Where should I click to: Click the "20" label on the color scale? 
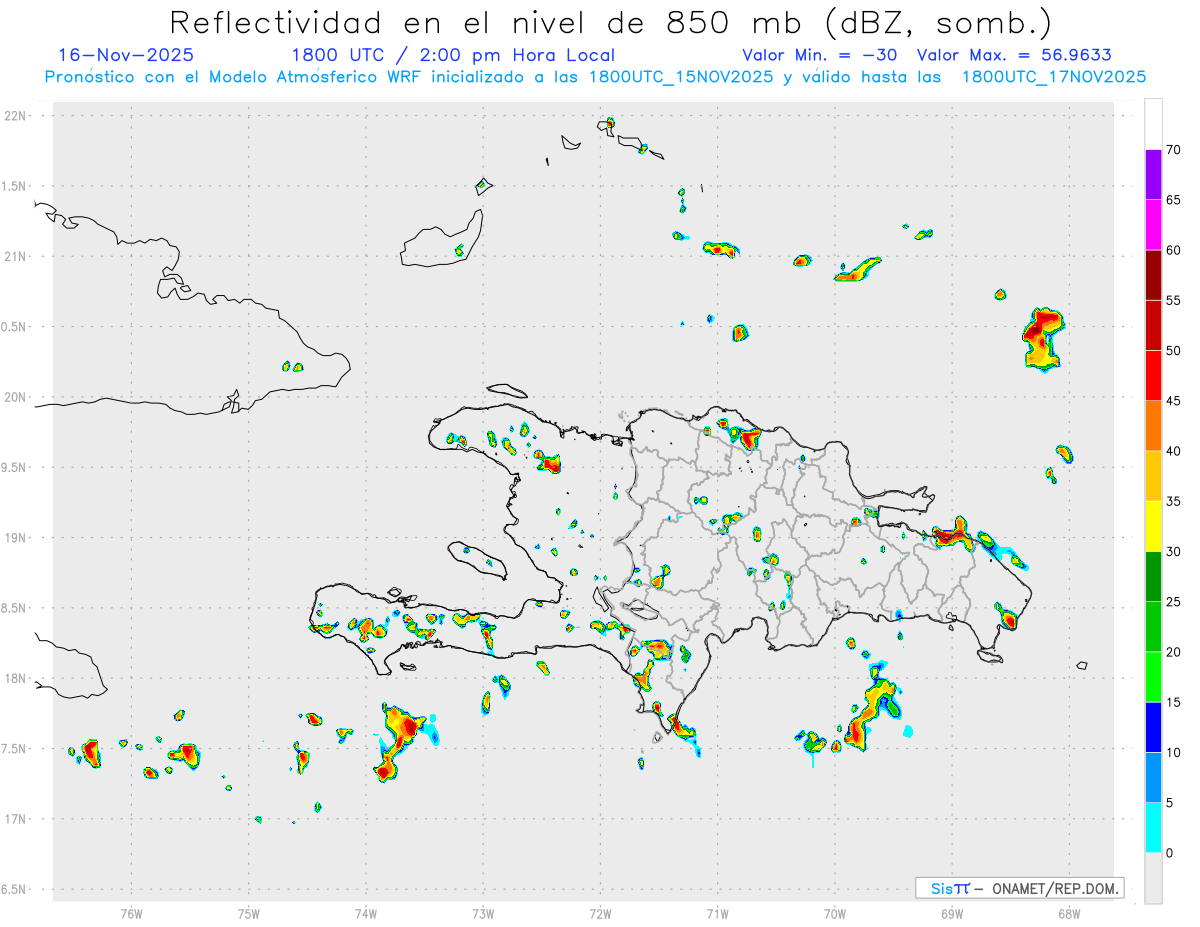[x=1174, y=652]
